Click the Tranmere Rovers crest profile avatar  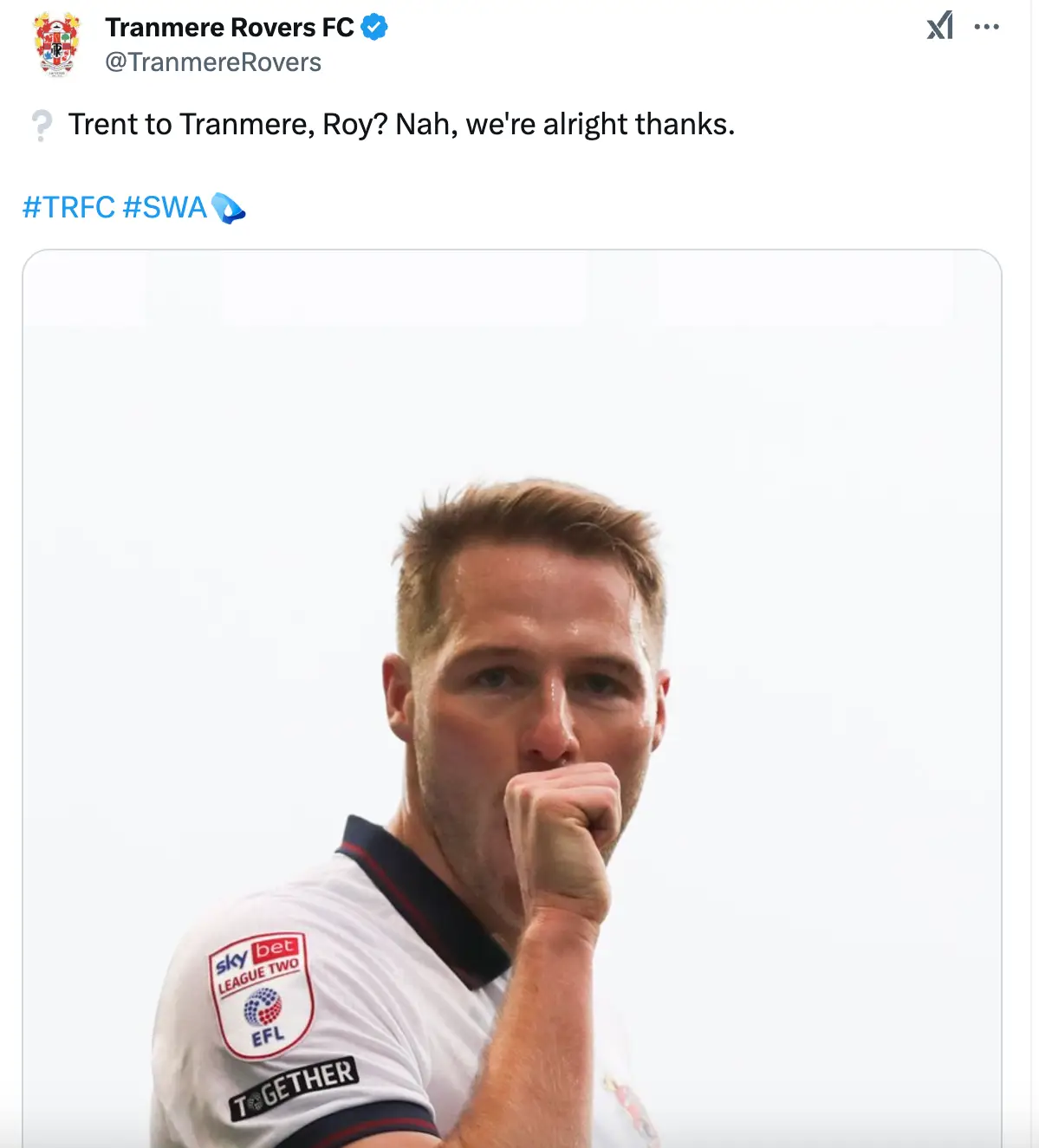57,42
